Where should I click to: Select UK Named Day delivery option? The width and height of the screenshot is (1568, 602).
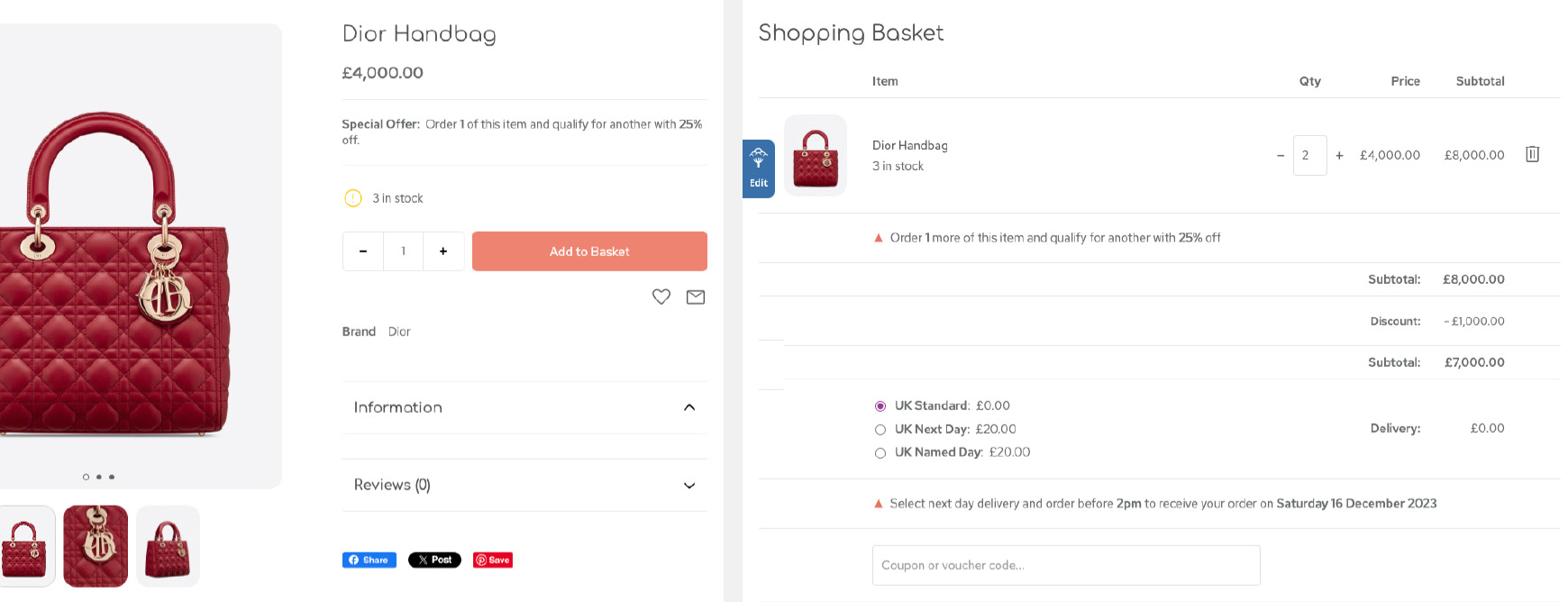880,453
